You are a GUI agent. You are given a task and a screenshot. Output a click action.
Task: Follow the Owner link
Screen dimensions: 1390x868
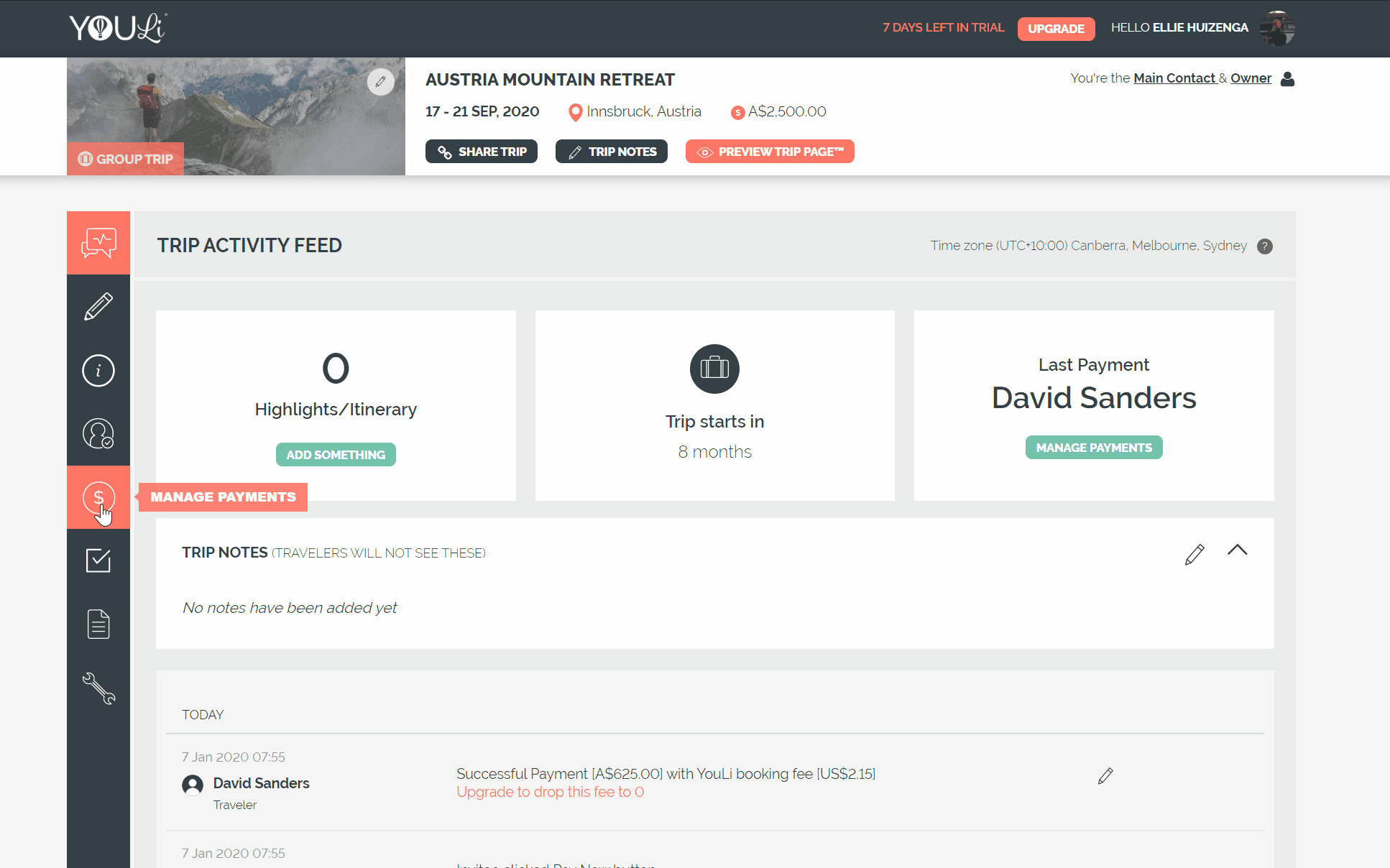click(x=1251, y=78)
